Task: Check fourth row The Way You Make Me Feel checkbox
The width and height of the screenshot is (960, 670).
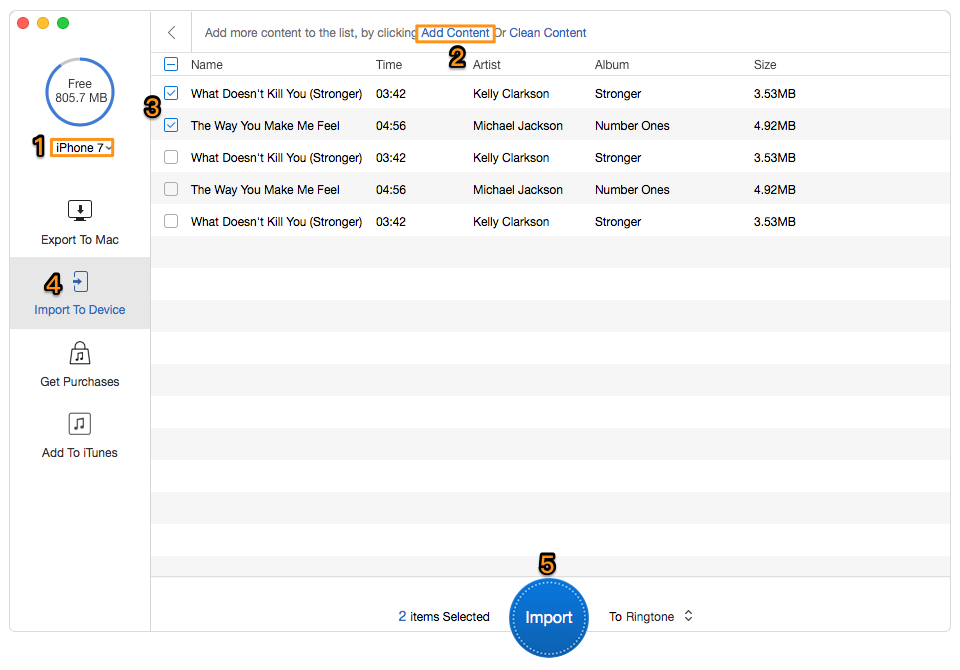Action: (171, 189)
